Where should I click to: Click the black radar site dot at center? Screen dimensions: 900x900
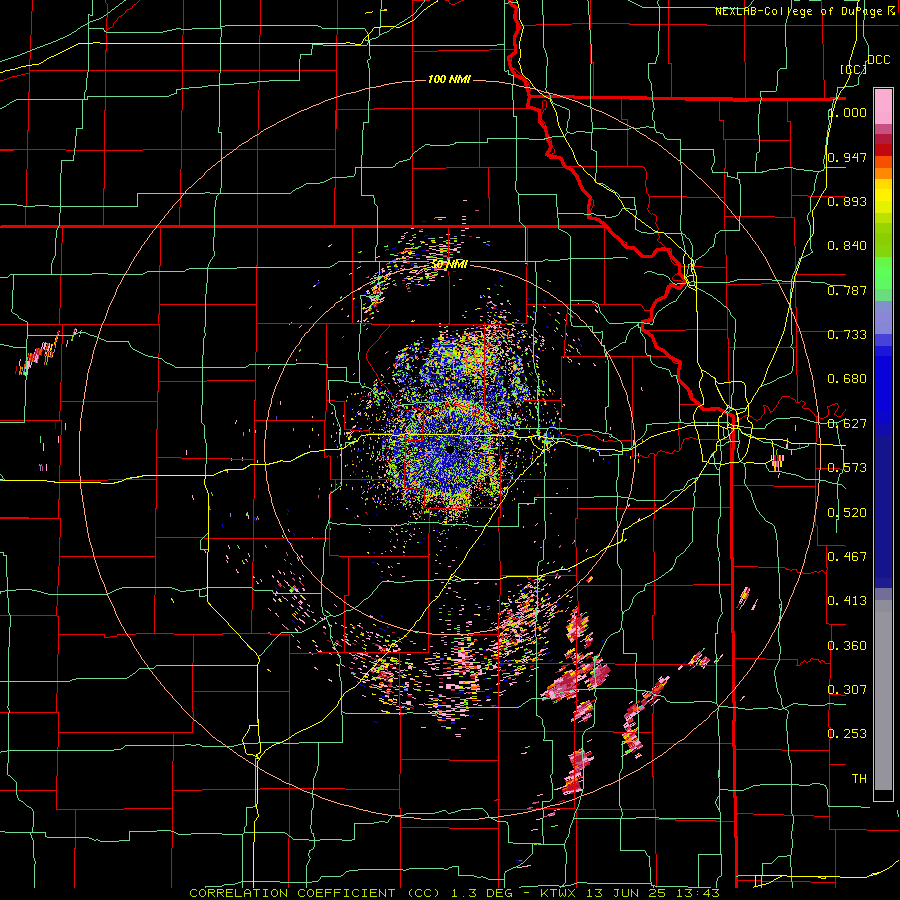click(451, 449)
